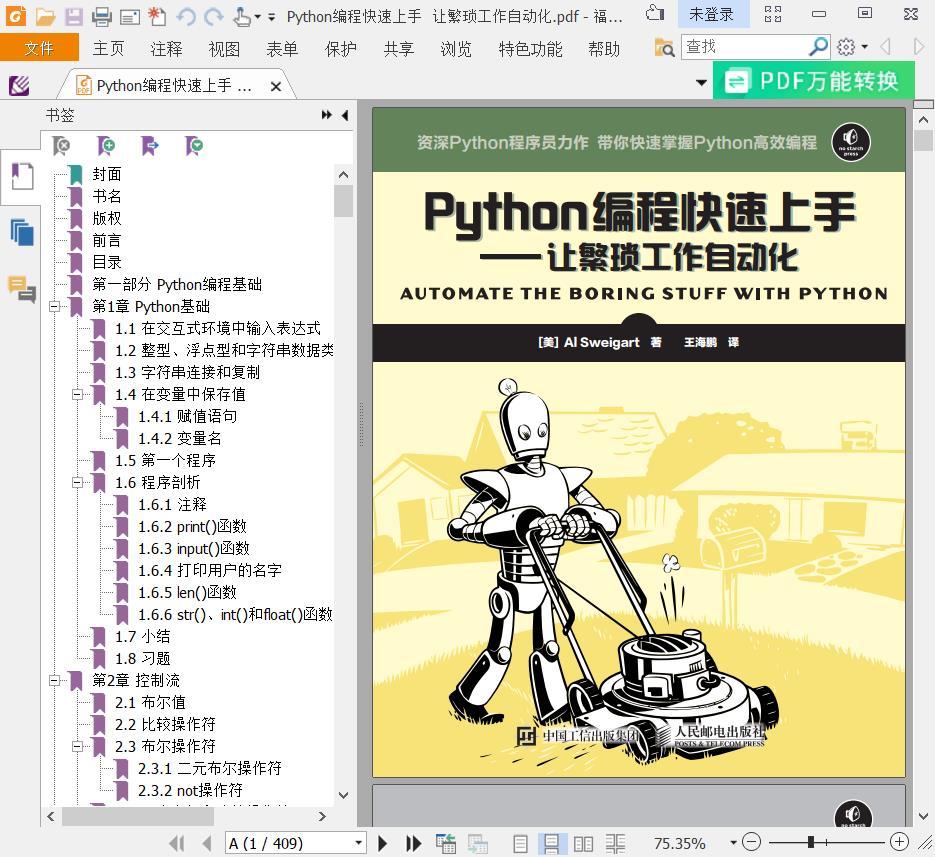Print the PDF using the printer icon
Screen dimensions: 935x857
point(102,16)
